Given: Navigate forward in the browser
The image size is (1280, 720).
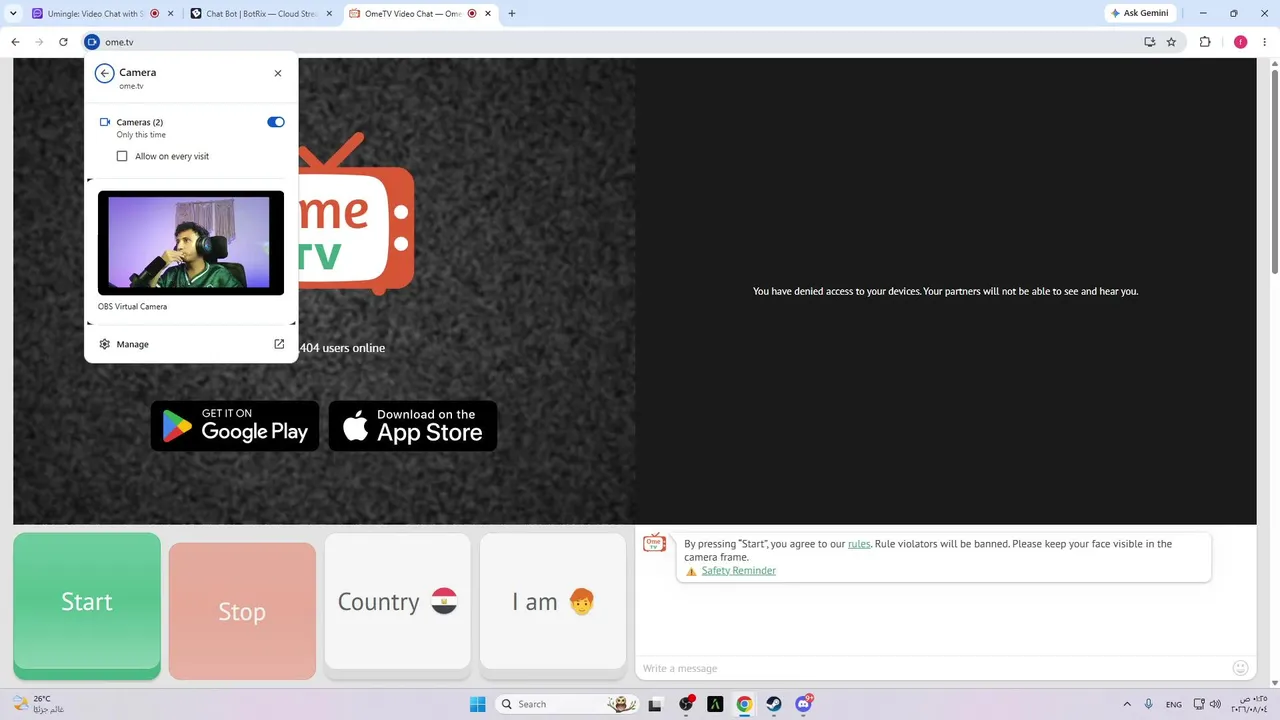Looking at the screenshot, I should click(x=39, y=42).
